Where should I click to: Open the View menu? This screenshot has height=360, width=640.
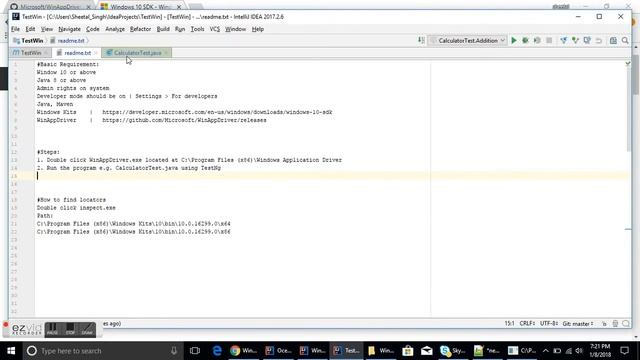click(47, 29)
